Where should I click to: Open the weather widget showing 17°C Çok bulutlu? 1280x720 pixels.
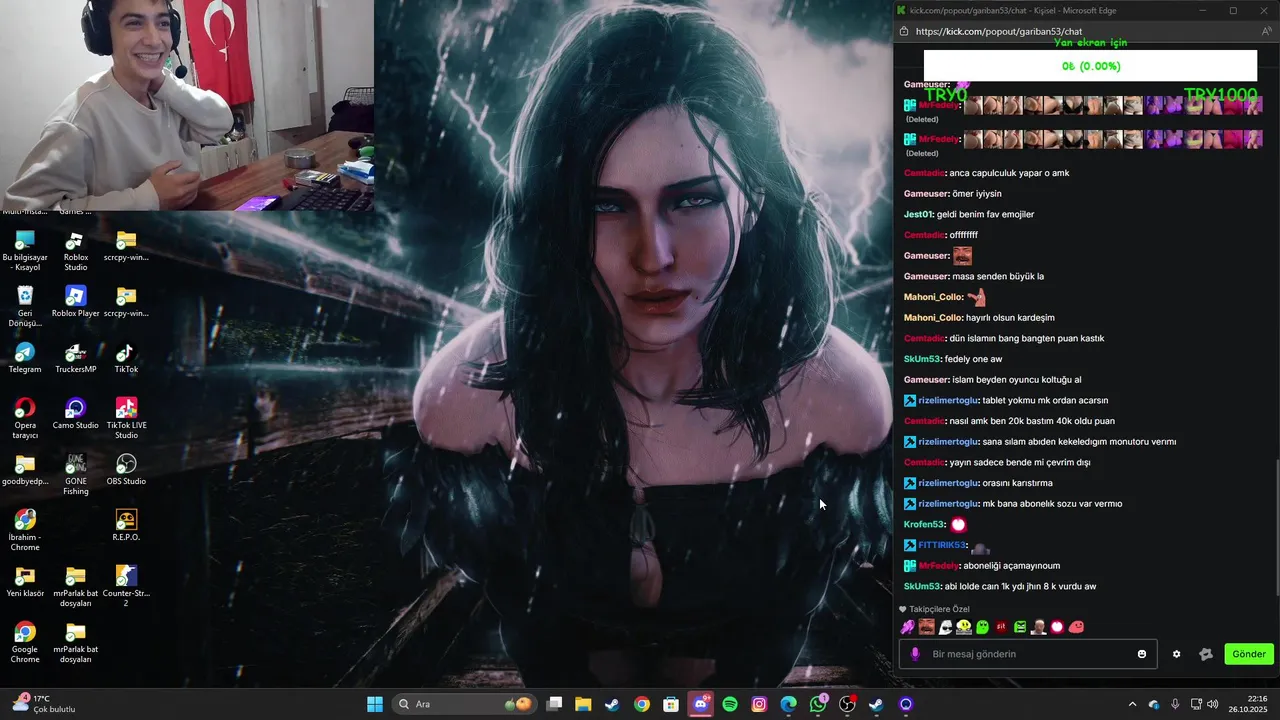42,704
